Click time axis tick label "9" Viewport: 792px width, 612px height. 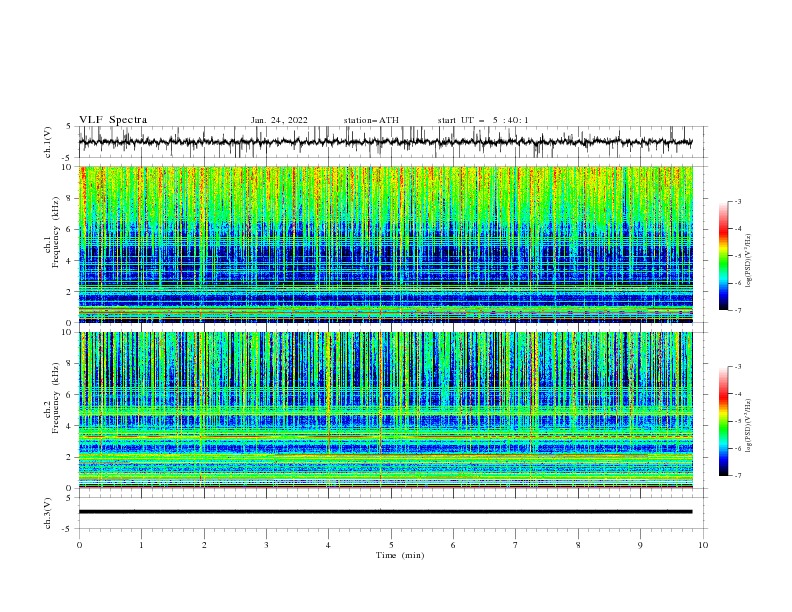click(x=640, y=545)
